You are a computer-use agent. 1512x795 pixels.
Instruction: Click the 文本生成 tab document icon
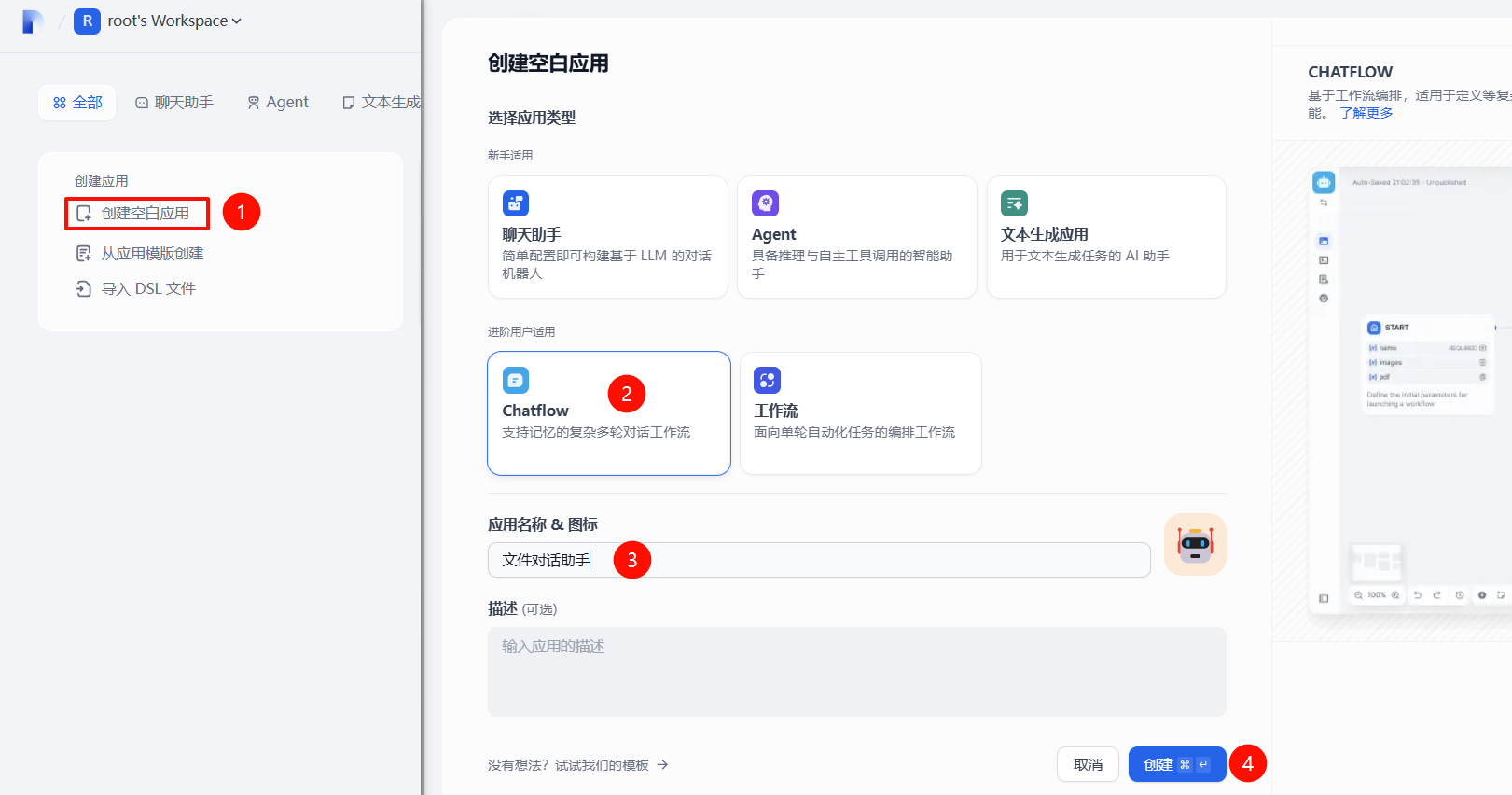349,103
